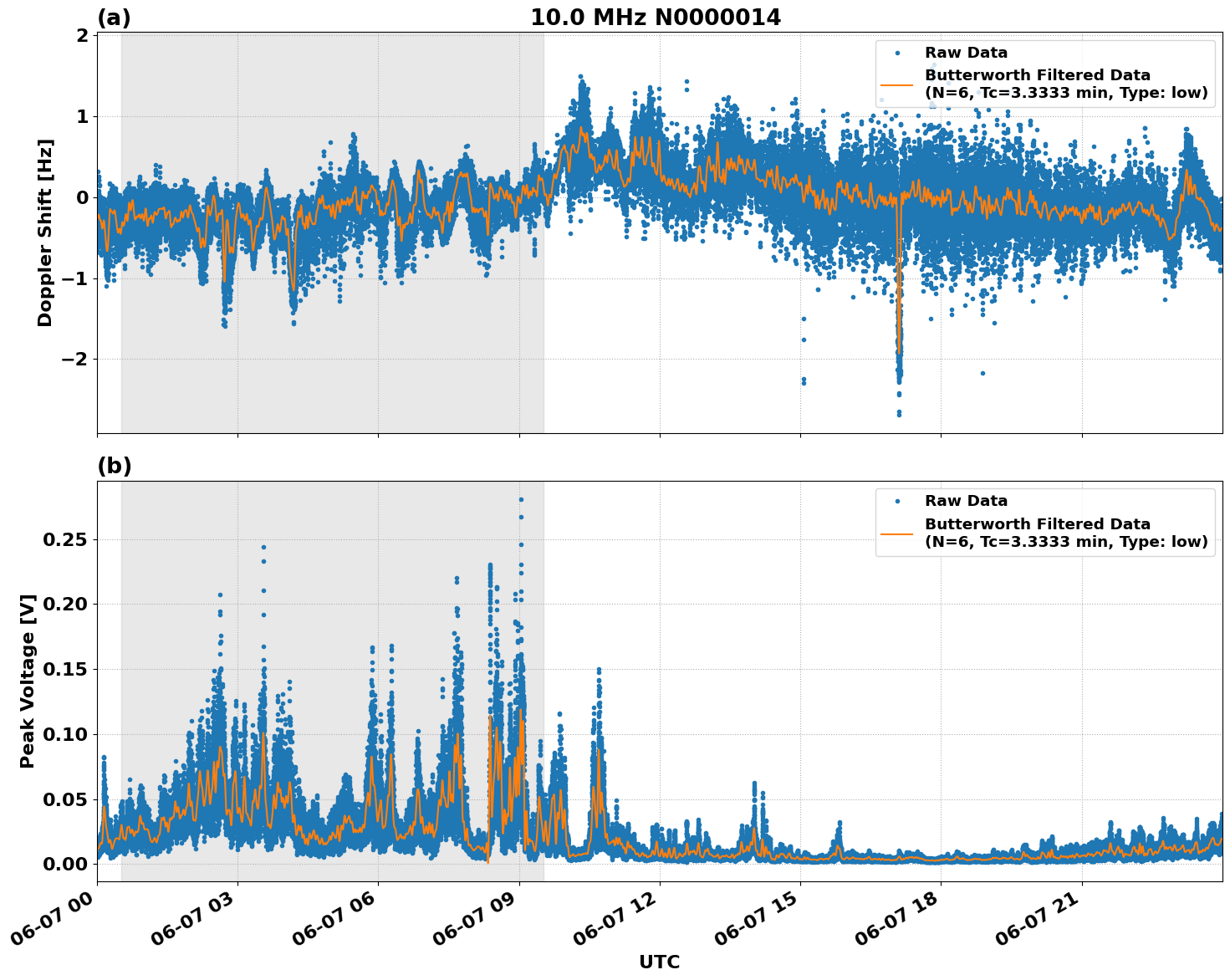The image size is (1230, 980).
Task: Click the subplot label (a) to expand it
Action: [116, 15]
